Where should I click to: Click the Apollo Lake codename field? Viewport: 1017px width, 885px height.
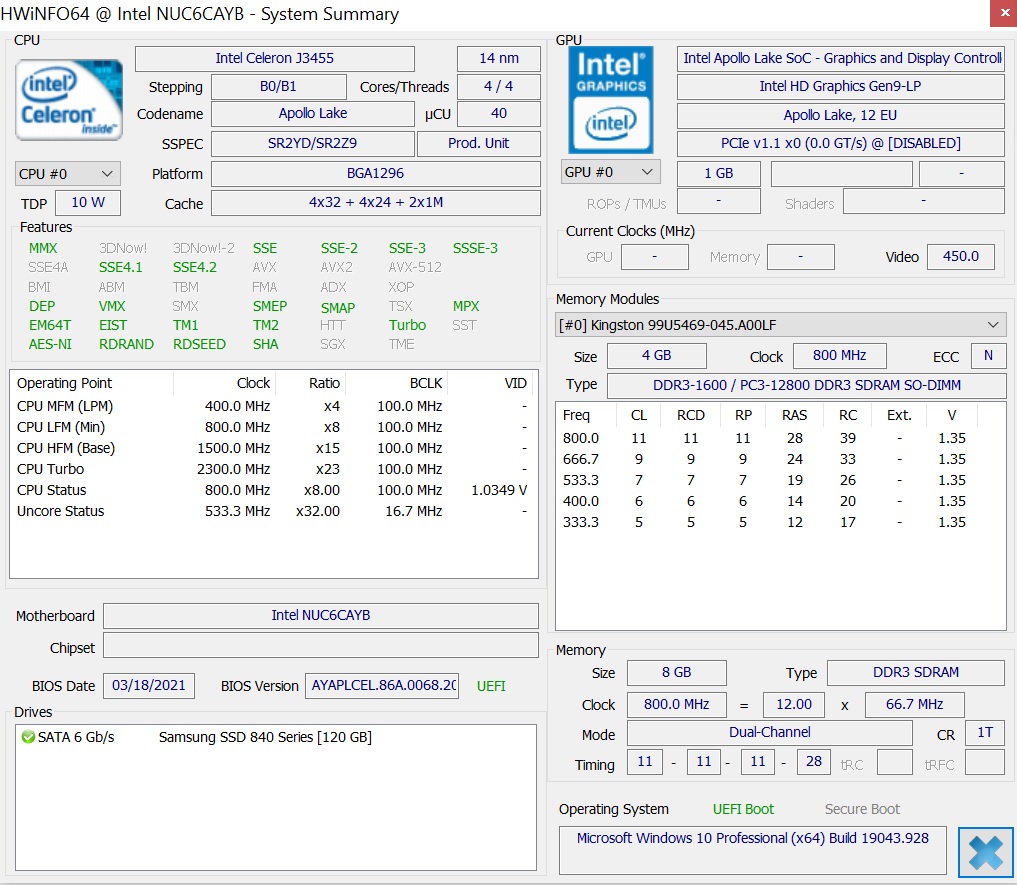313,114
